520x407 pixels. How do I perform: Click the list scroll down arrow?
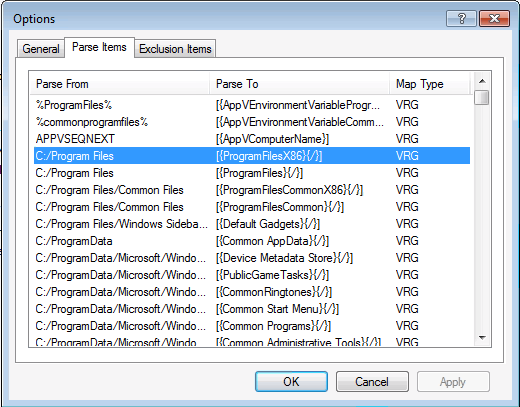point(482,337)
